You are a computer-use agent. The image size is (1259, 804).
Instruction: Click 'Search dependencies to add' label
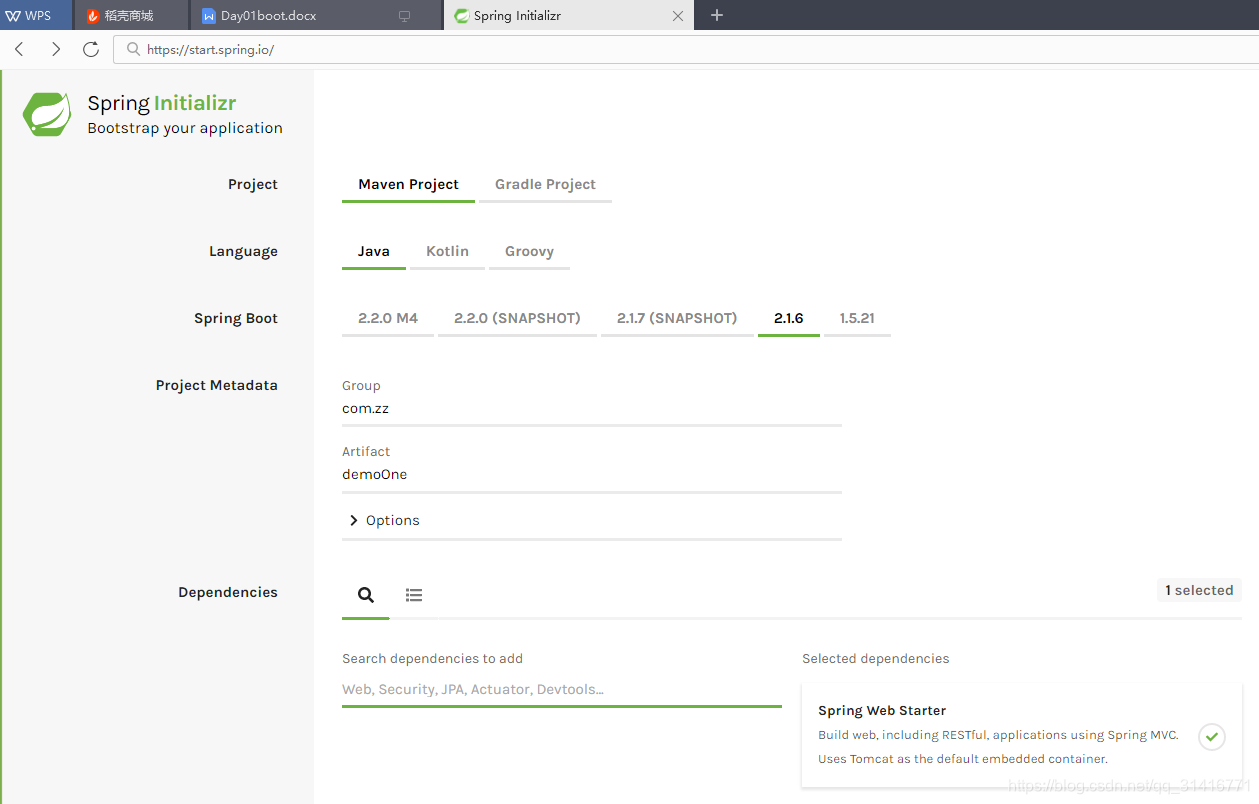tap(433, 659)
